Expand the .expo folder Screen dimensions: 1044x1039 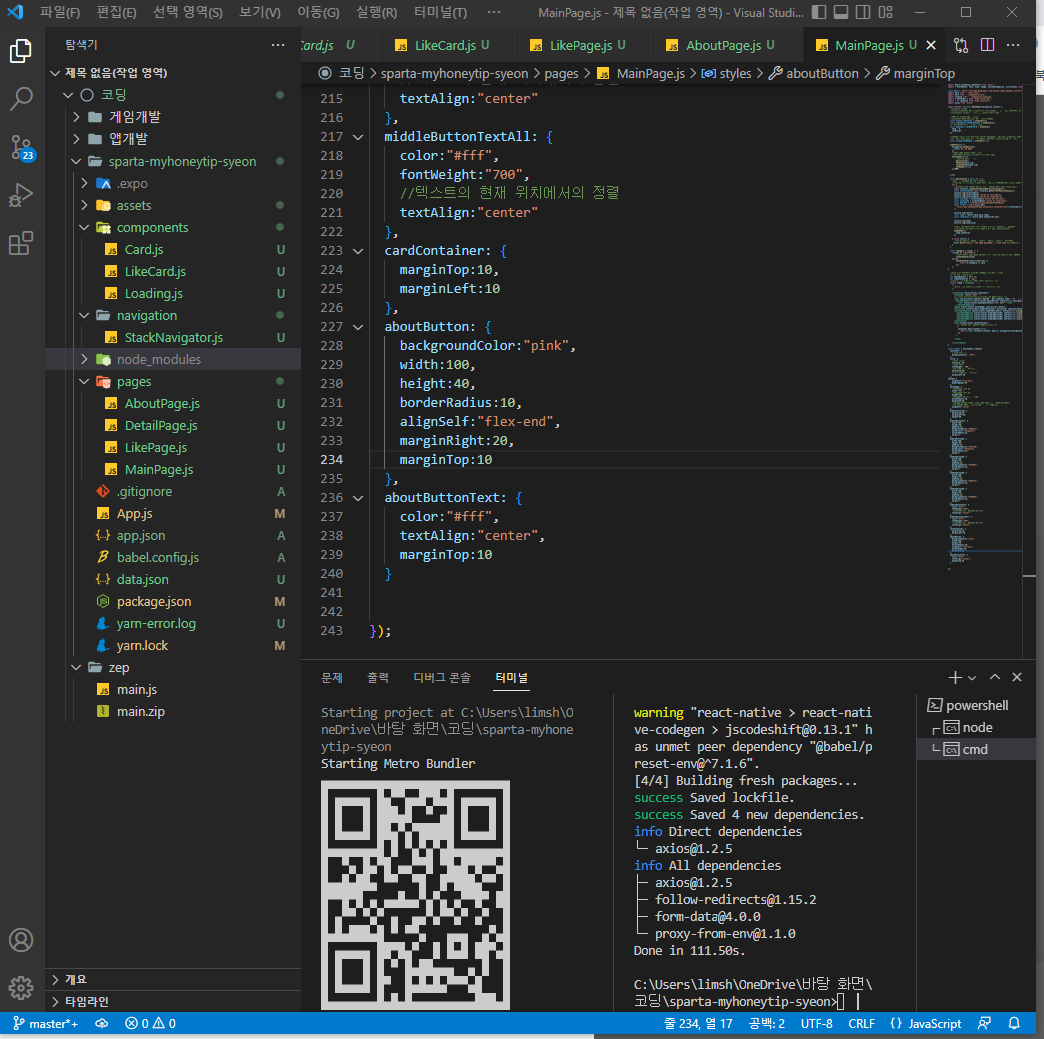pos(173,183)
